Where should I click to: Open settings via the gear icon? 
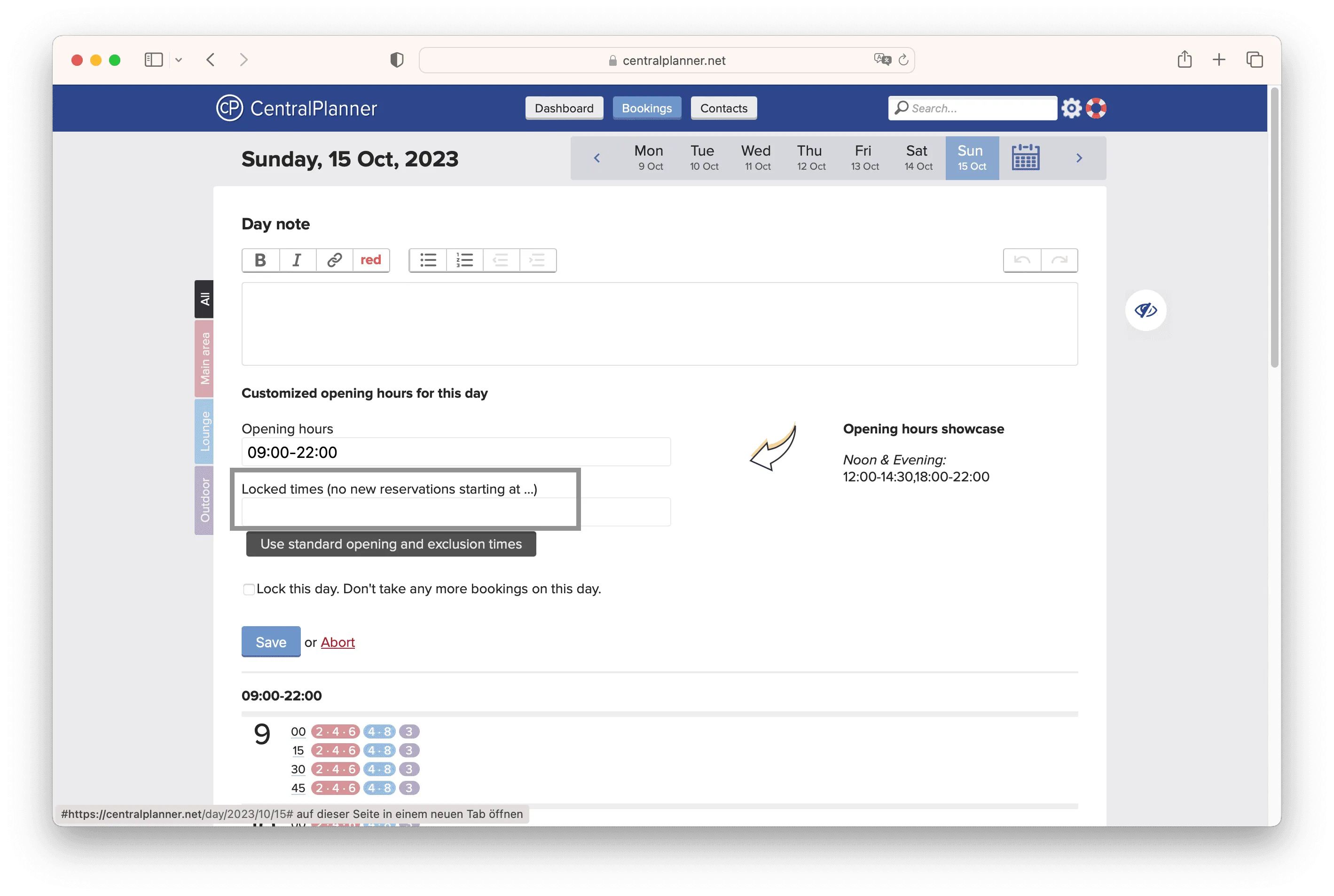1071,108
